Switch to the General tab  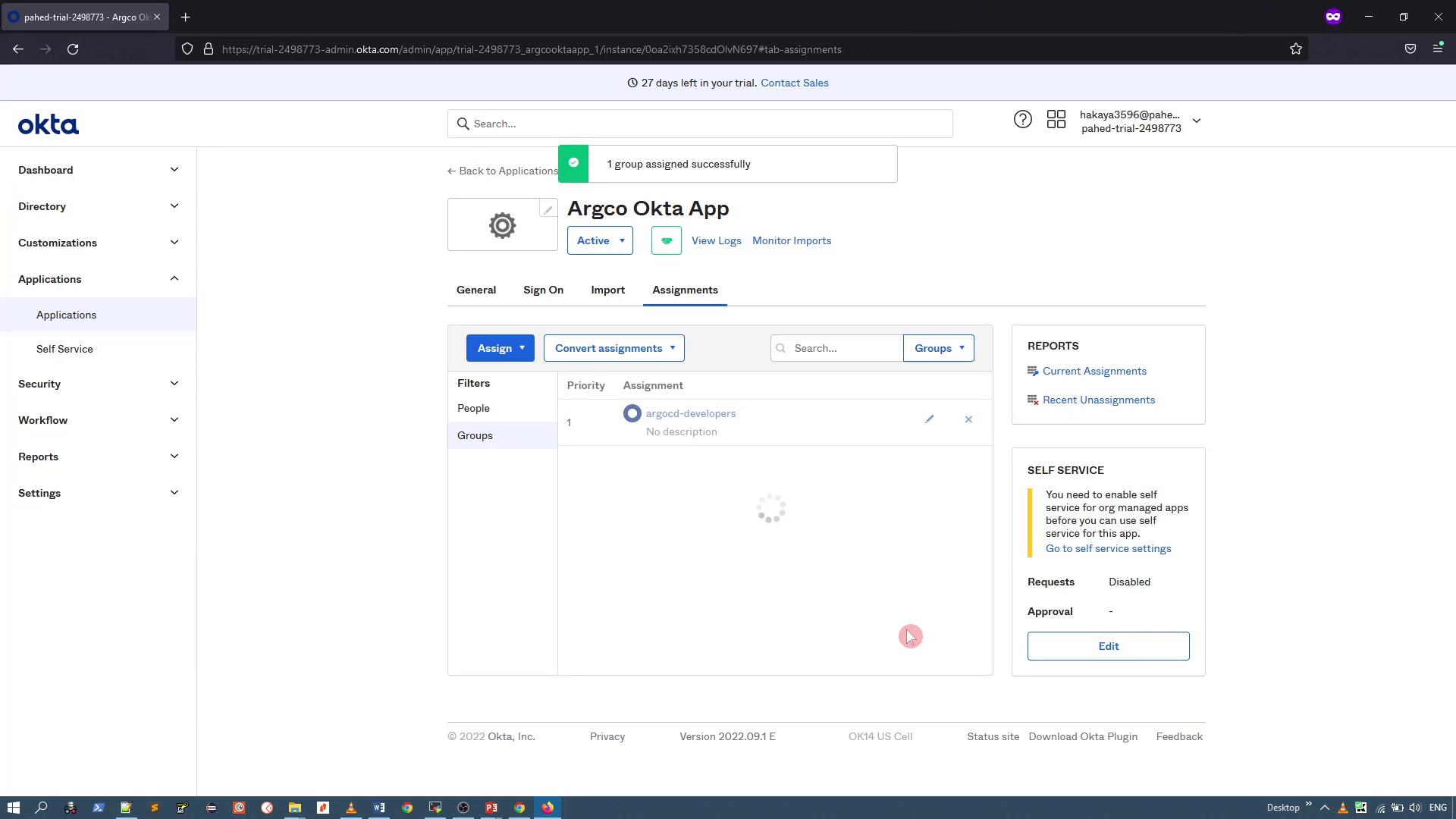pyautogui.click(x=476, y=290)
